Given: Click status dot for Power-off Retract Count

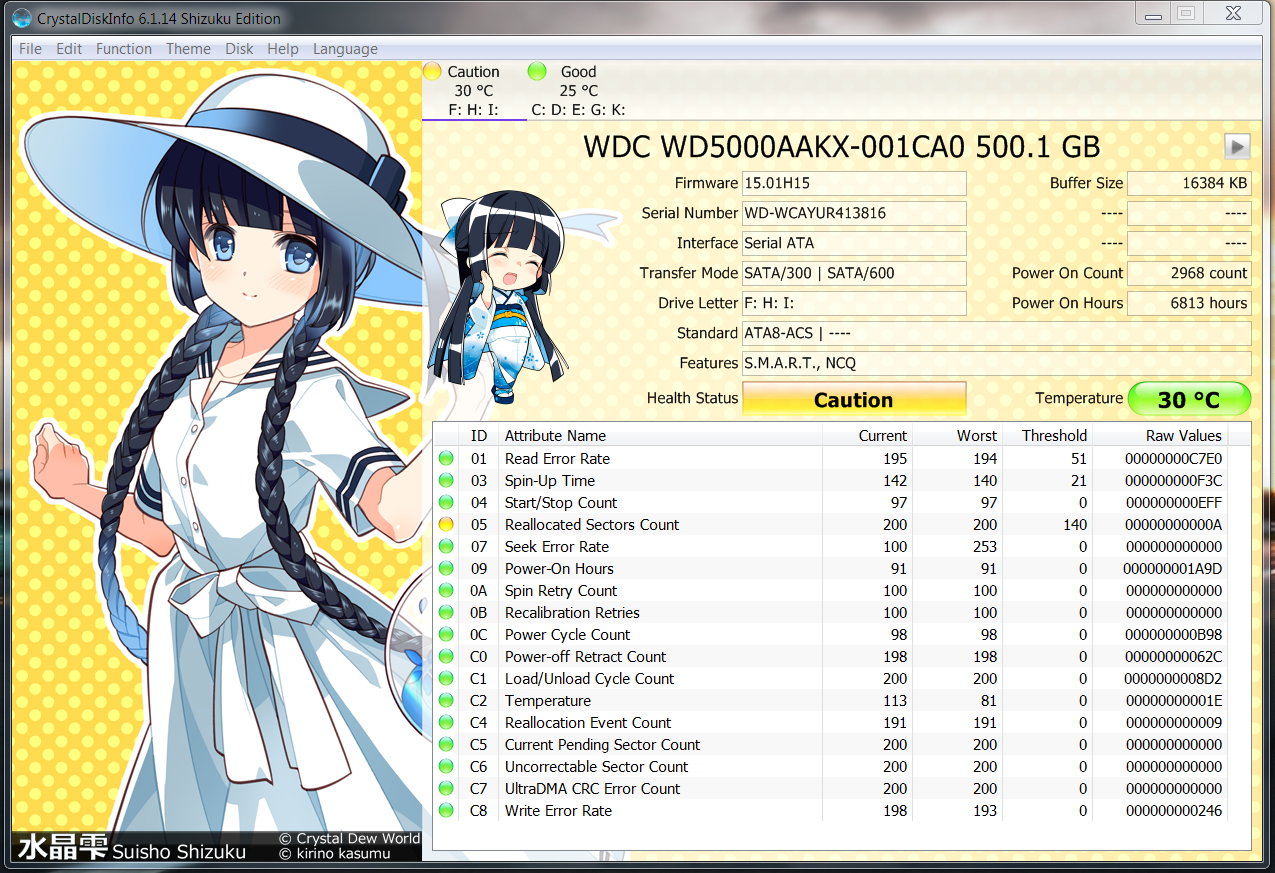Looking at the screenshot, I should tap(446, 657).
